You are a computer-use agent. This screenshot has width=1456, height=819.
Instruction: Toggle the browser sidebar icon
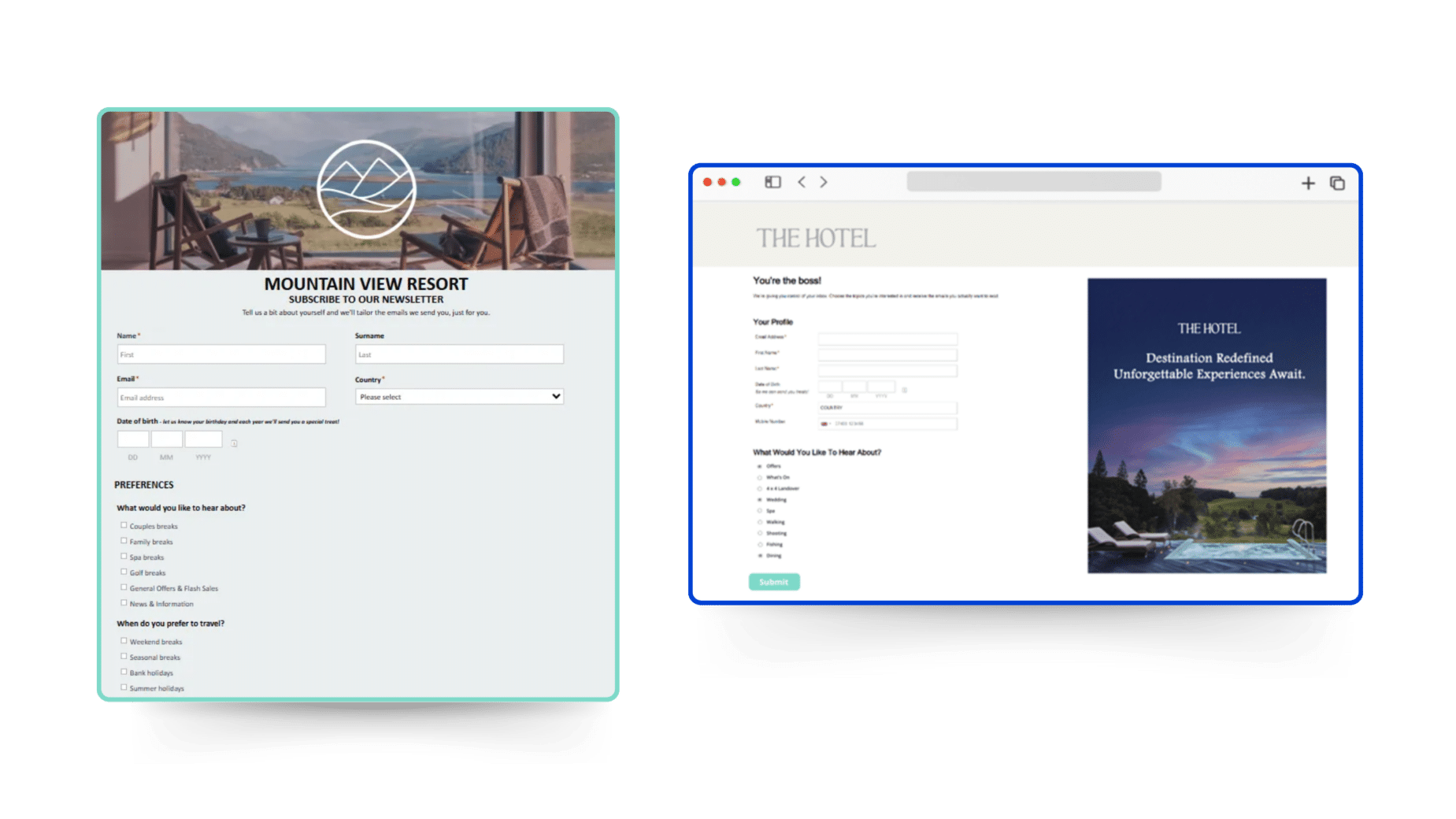(x=772, y=182)
